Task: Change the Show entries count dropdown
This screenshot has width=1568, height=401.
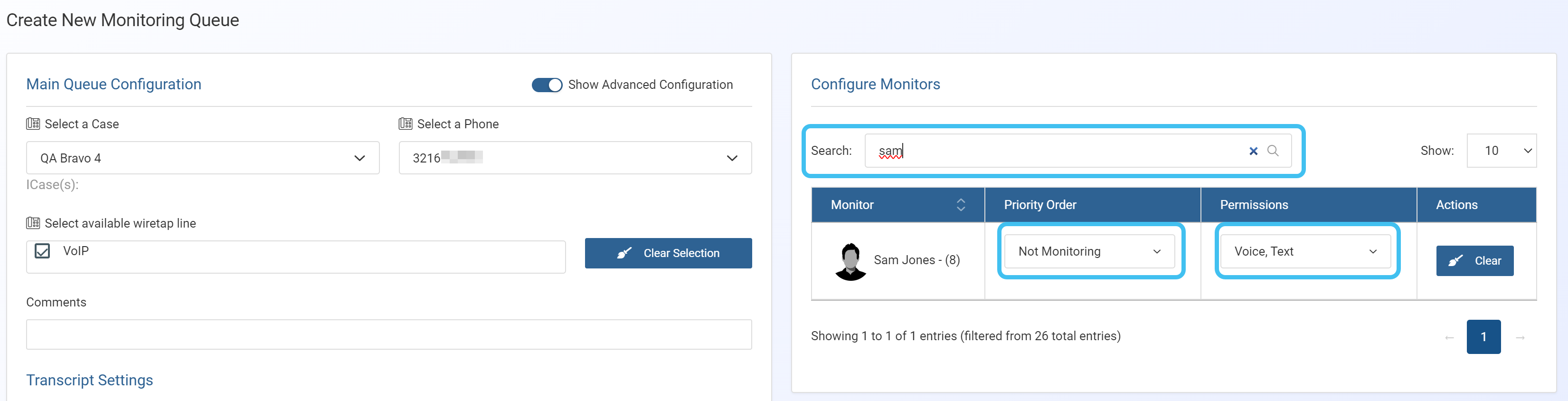Action: click(x=1501, y=151)
